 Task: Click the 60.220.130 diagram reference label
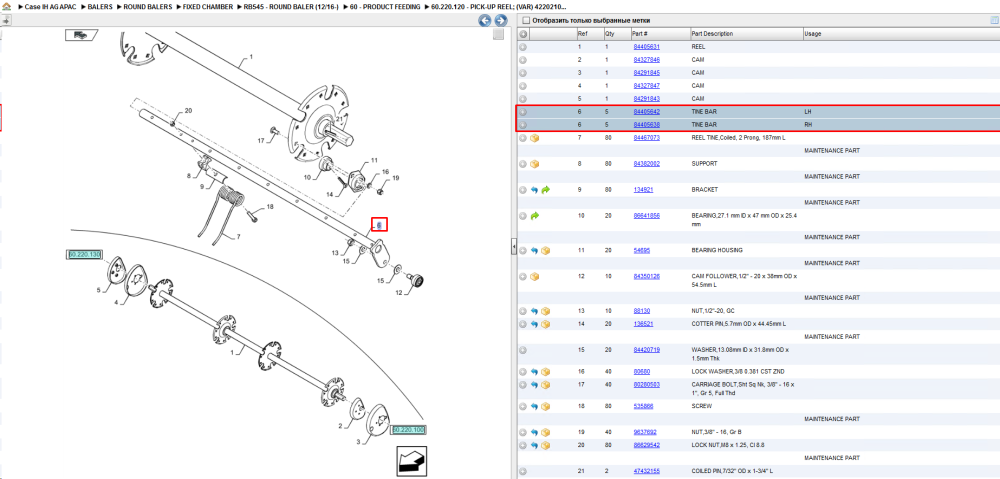[x=84, y=254]
